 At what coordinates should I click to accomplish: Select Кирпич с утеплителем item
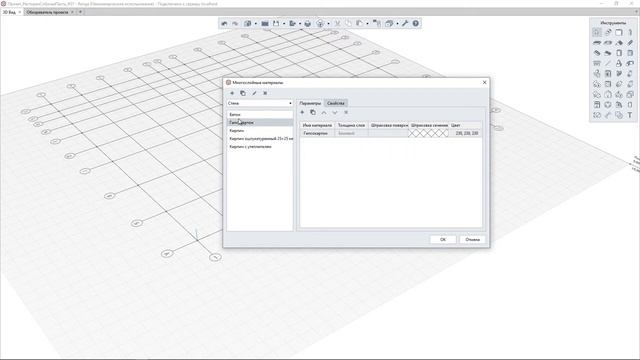[260, 147]
